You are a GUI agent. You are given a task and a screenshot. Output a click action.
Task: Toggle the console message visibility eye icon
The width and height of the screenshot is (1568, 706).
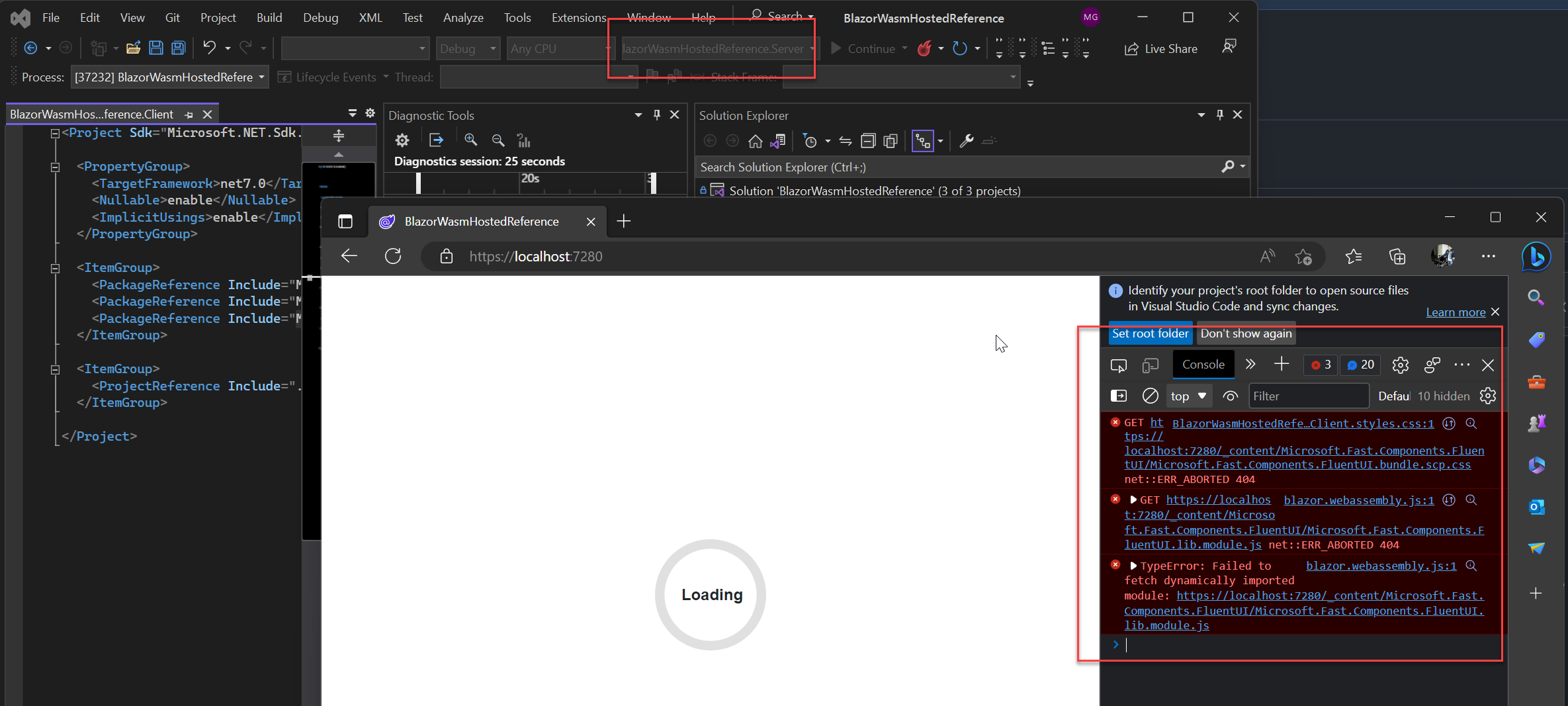(x=1230, y=396)
